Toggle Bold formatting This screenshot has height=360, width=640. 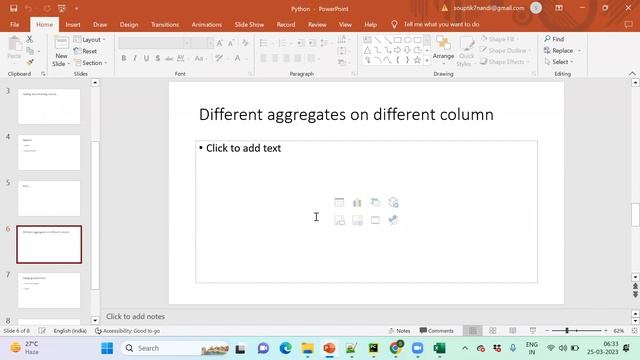click(124, 58)
